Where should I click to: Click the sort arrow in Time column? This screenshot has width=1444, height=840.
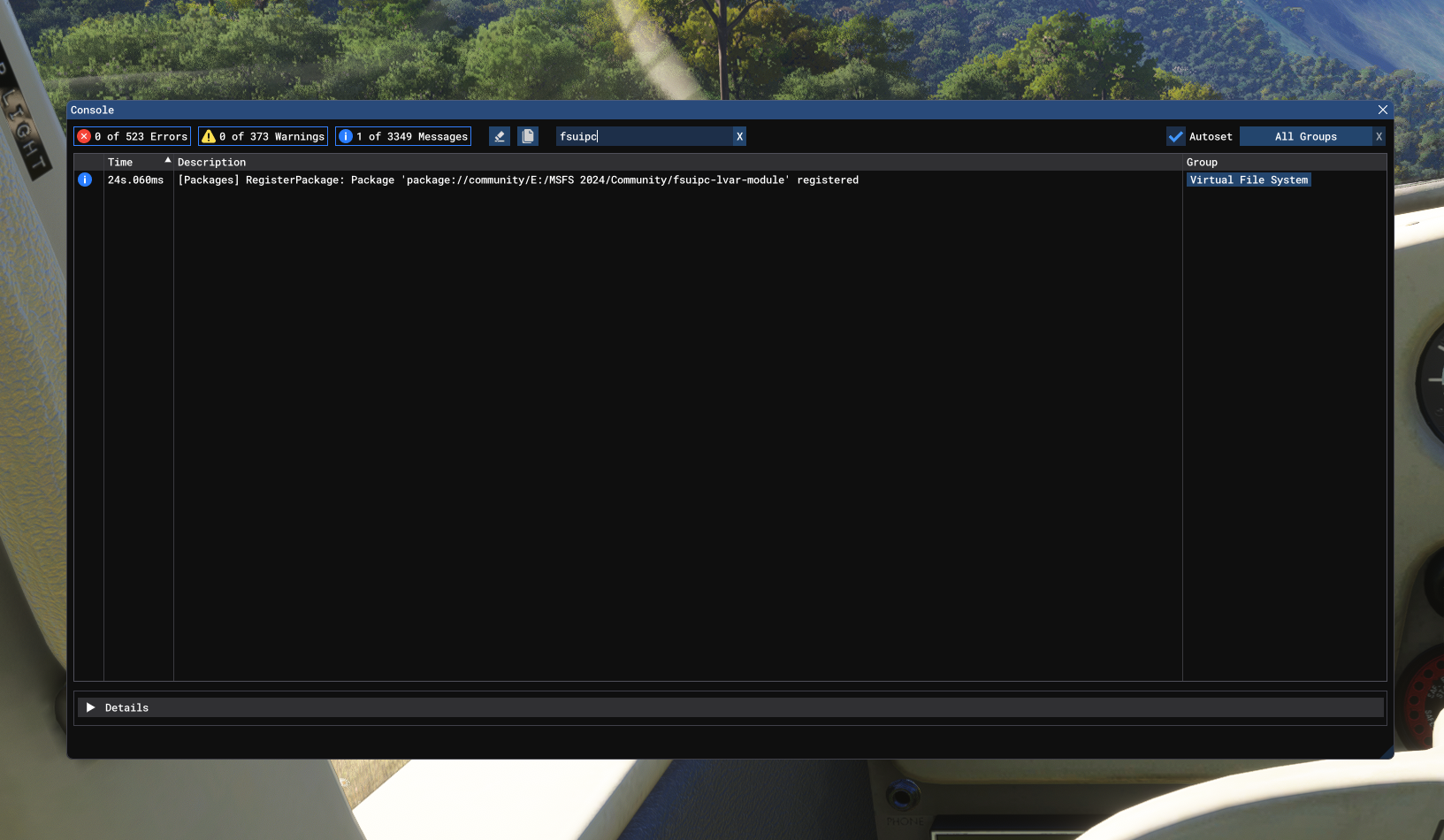pos(167,160)
